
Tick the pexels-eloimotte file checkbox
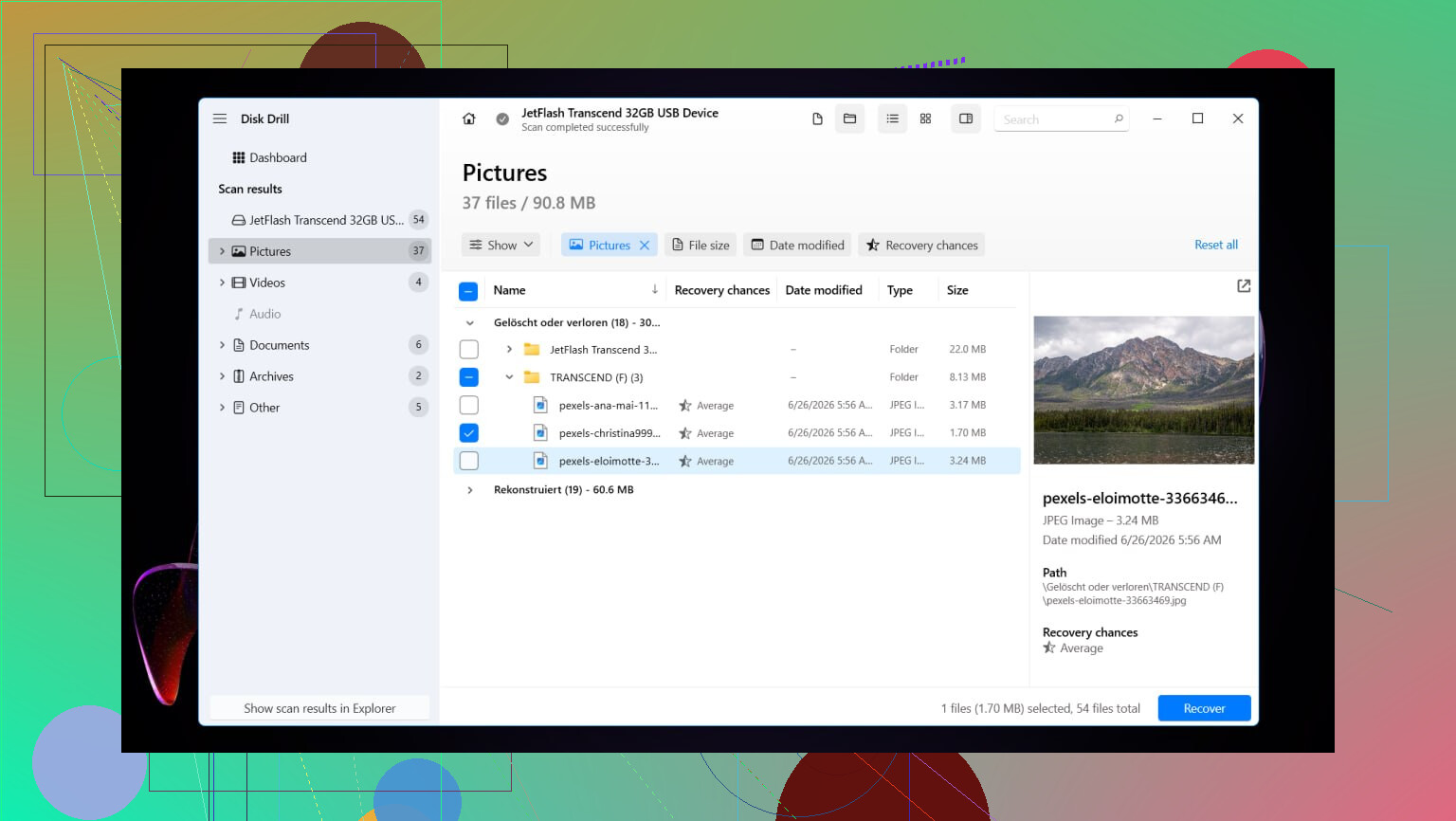(468, 461)
